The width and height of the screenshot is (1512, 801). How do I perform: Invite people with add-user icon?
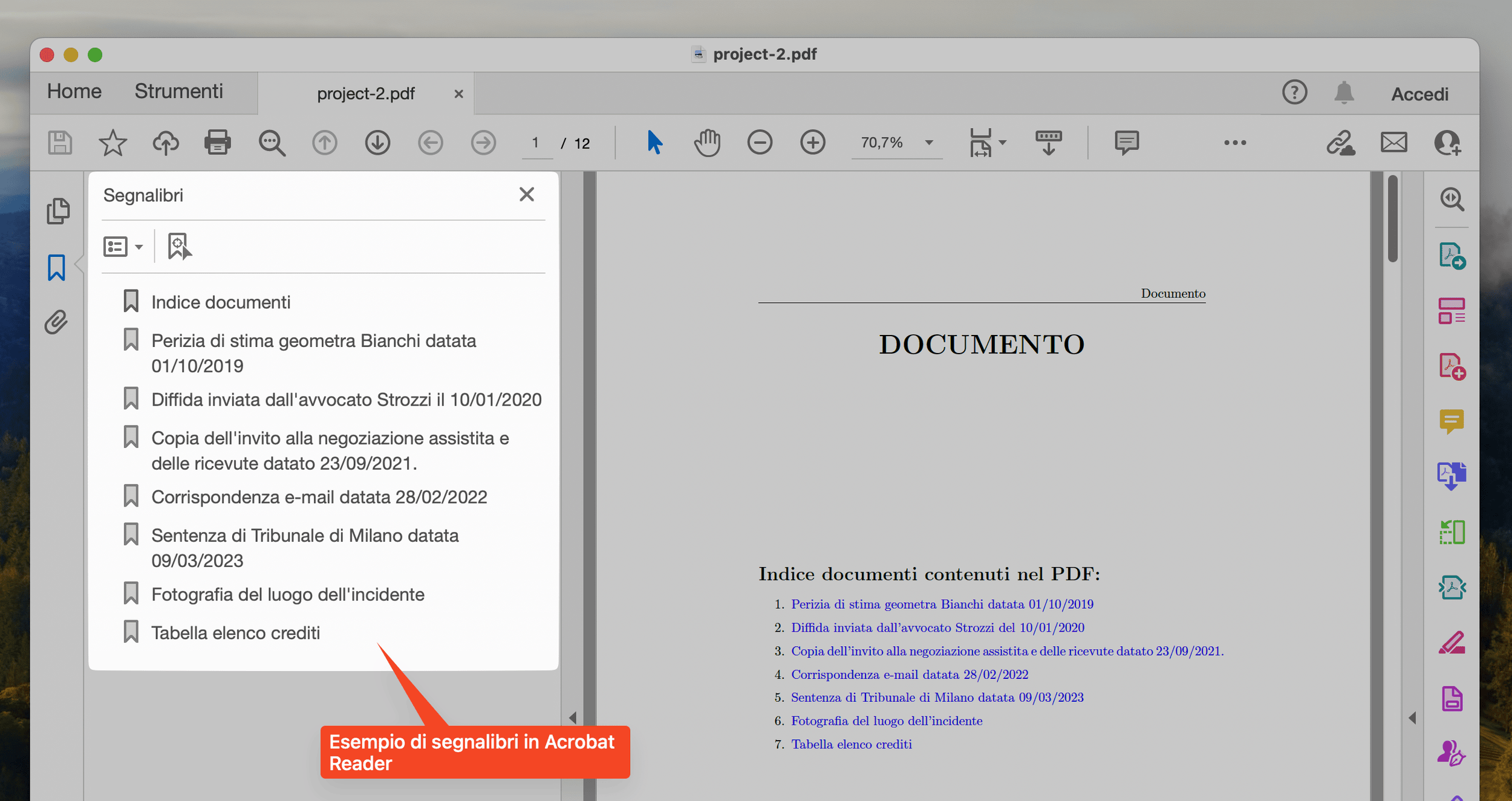[x=1448, y=143]
